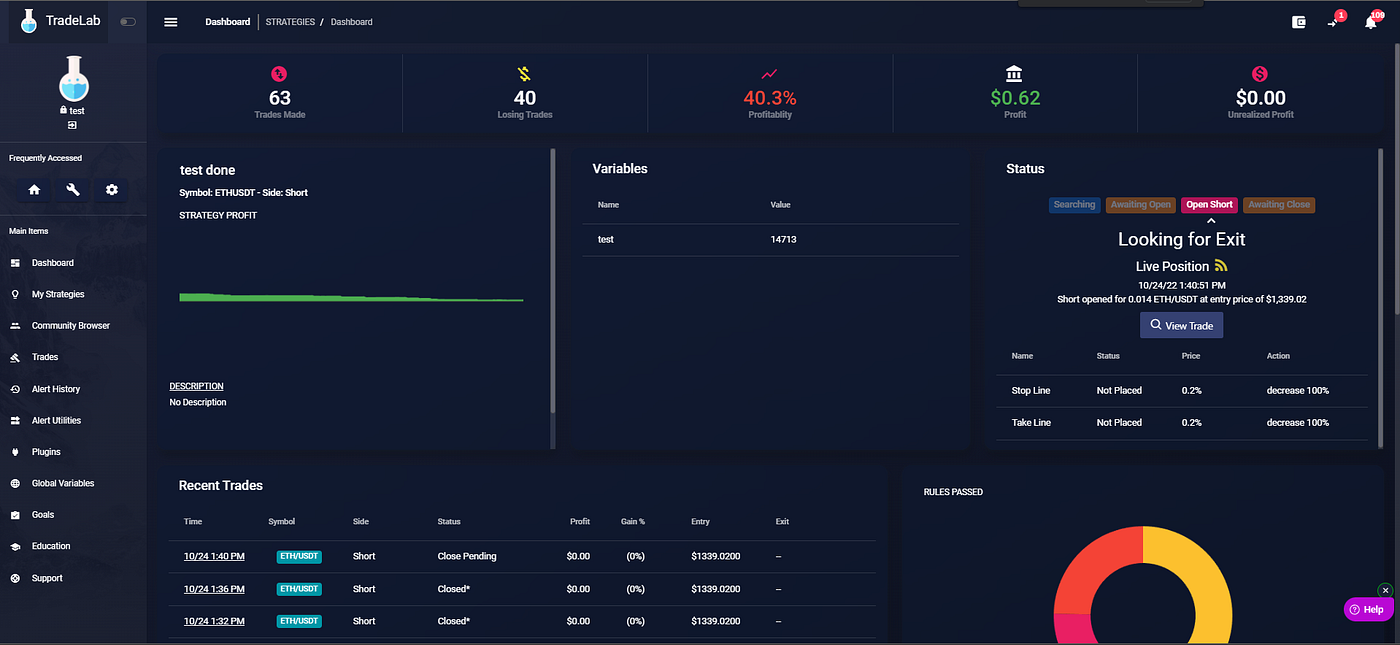Click the DESCRIPTION heading link
The width and height of the screenshot is (1400, 645).
click(196, 386)
